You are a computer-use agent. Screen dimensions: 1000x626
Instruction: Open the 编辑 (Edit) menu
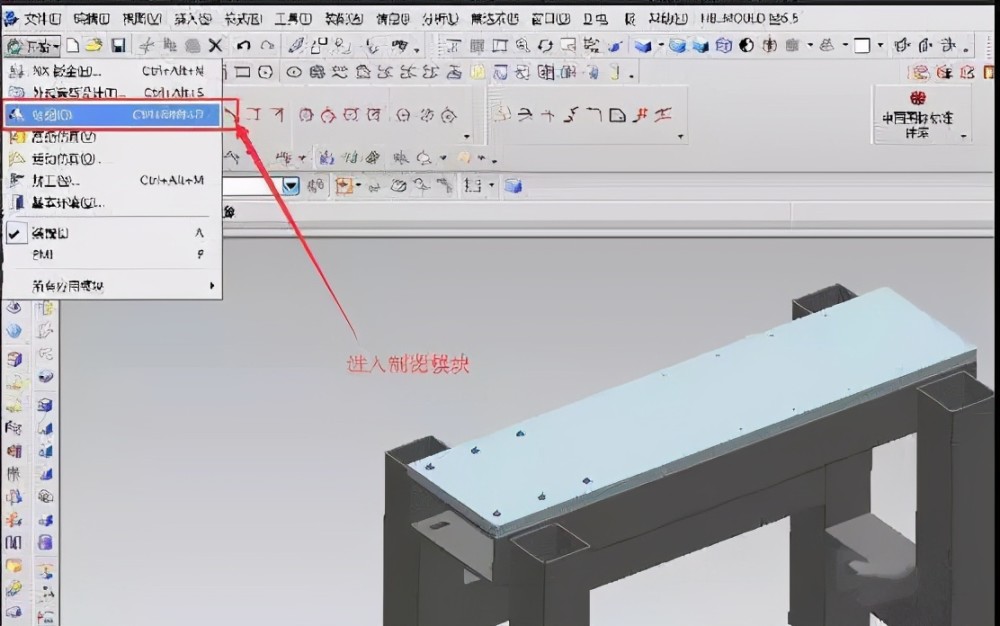[x=91, y=18]
